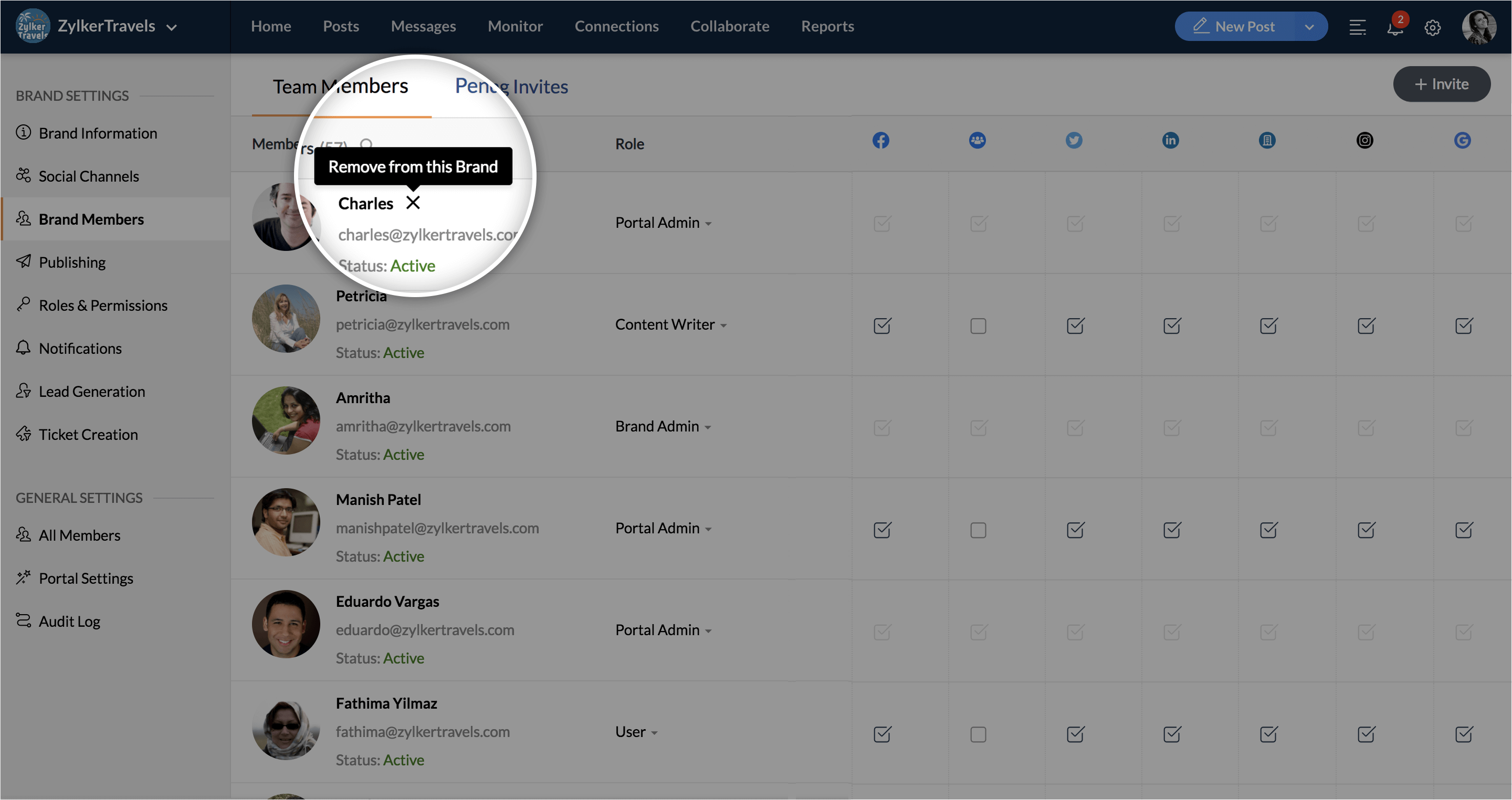This screenshot has width=1512, height=800.
Task: Check Manish Patel's Facebook Groups checkbox
Action: [x=978, y=530]
